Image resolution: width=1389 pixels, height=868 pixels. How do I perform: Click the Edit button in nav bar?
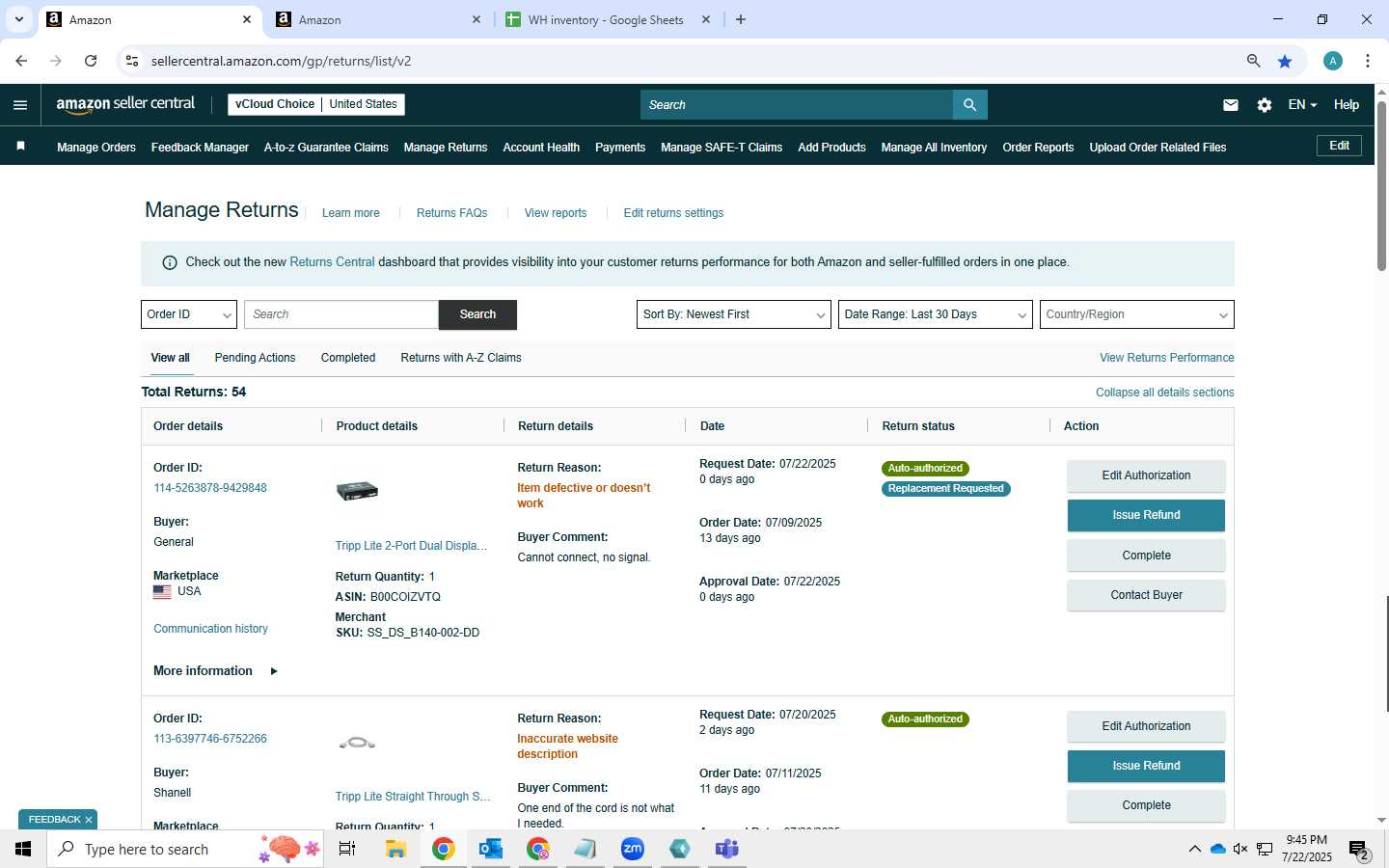(x=1339, y=146)
